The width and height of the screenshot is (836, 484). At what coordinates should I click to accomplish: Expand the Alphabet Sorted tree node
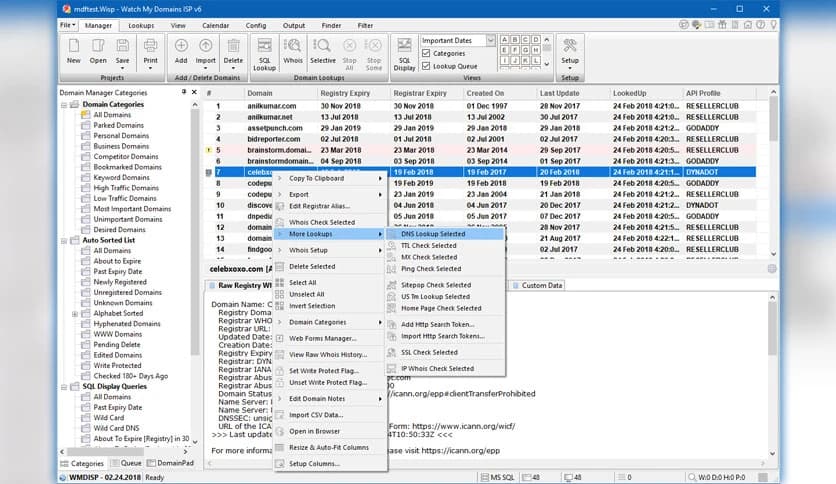[x=75, y=313]
